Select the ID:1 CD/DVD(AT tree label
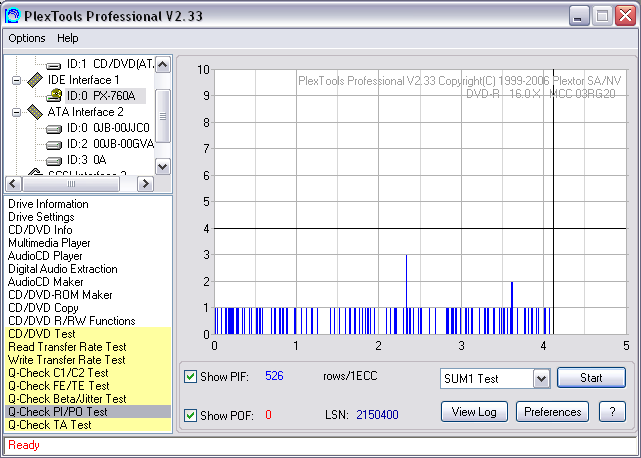The image size is (641, 458). point(110,64)
